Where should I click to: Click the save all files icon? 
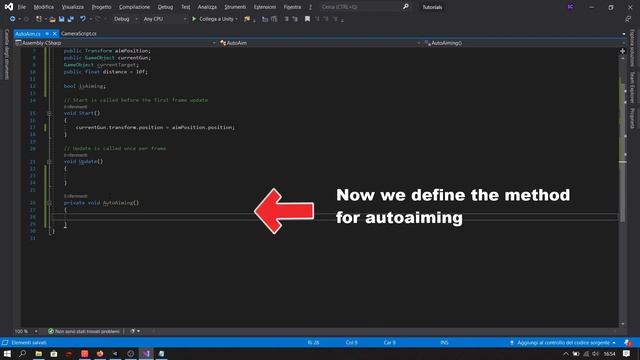pyautogui.click(x=71, y=19)
